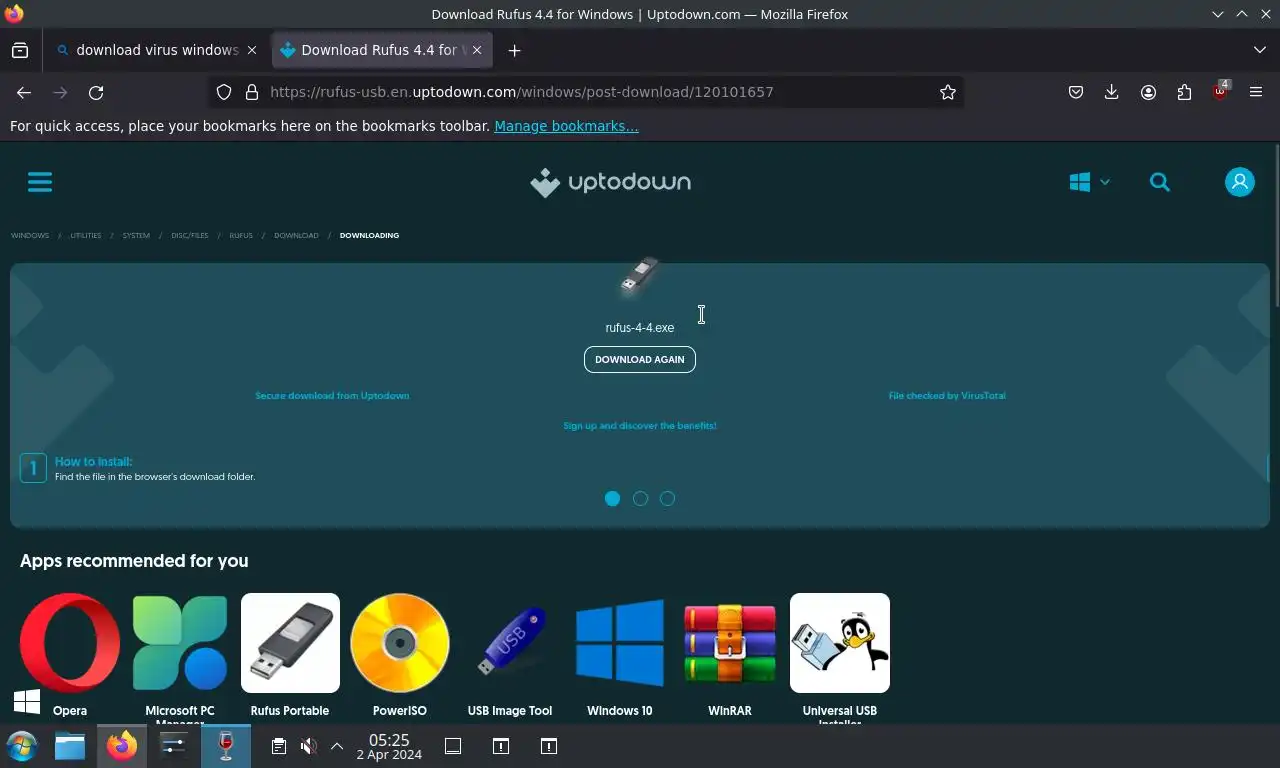Viewport: 1280px width, 768px height.
Task: Select the first carousel dot
Action: [613, 498]
